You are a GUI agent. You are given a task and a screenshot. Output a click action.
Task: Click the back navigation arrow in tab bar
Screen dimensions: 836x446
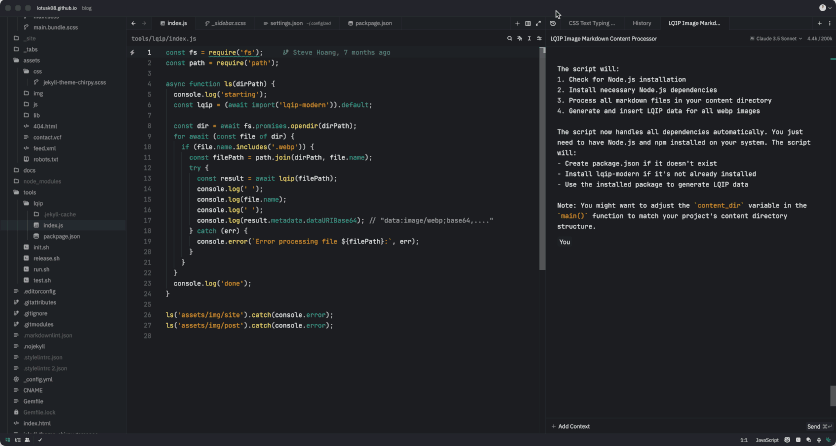pos(135,22)
